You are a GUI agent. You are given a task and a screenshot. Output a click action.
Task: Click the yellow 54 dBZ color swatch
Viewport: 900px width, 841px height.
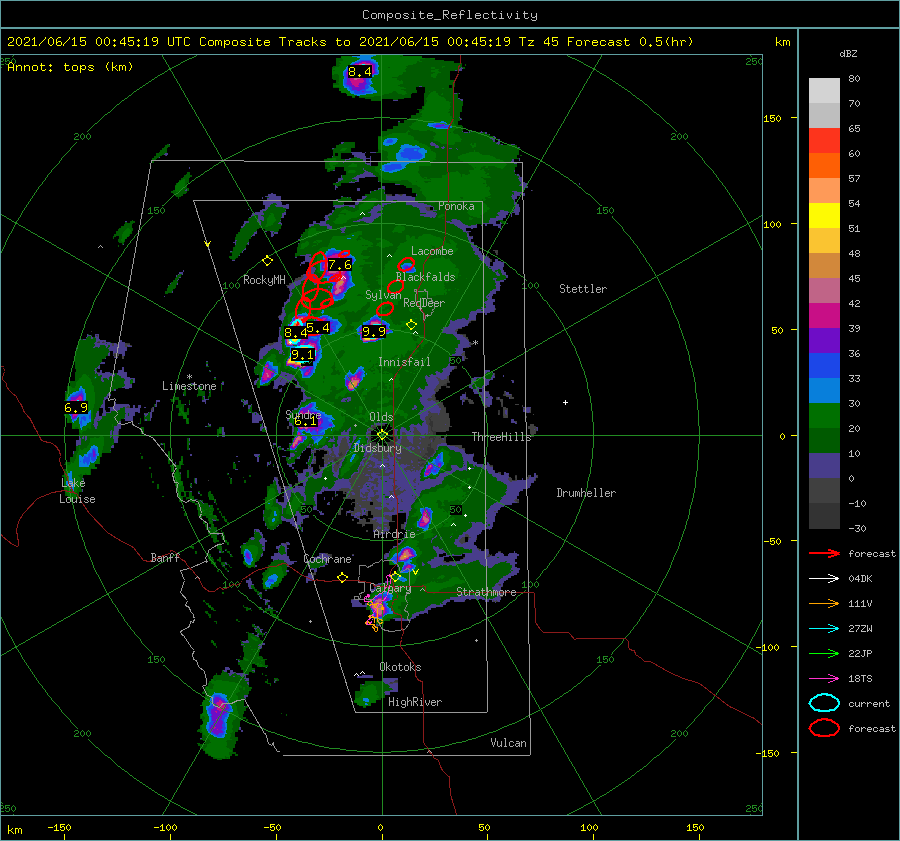[824, 215]
